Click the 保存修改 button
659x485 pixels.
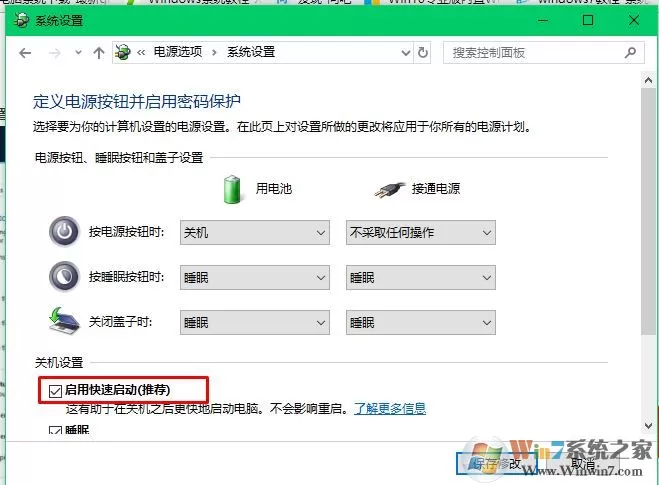(x=497, y=464)
